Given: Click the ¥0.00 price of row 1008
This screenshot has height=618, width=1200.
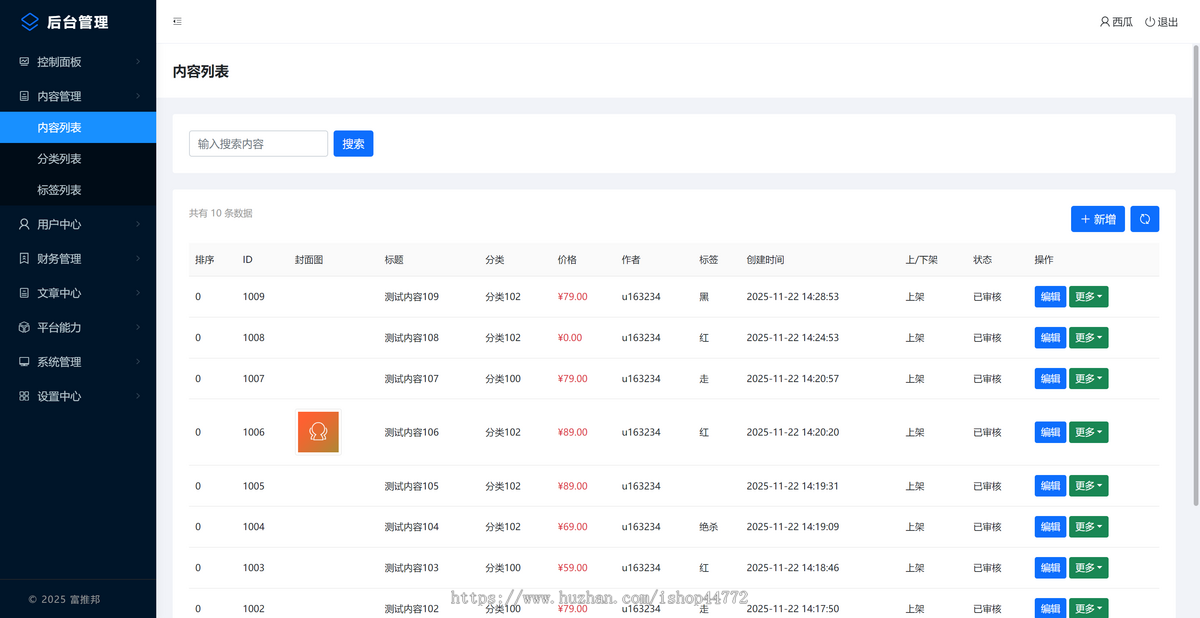Looking at the screenshot, I should (x=570, y=338).
